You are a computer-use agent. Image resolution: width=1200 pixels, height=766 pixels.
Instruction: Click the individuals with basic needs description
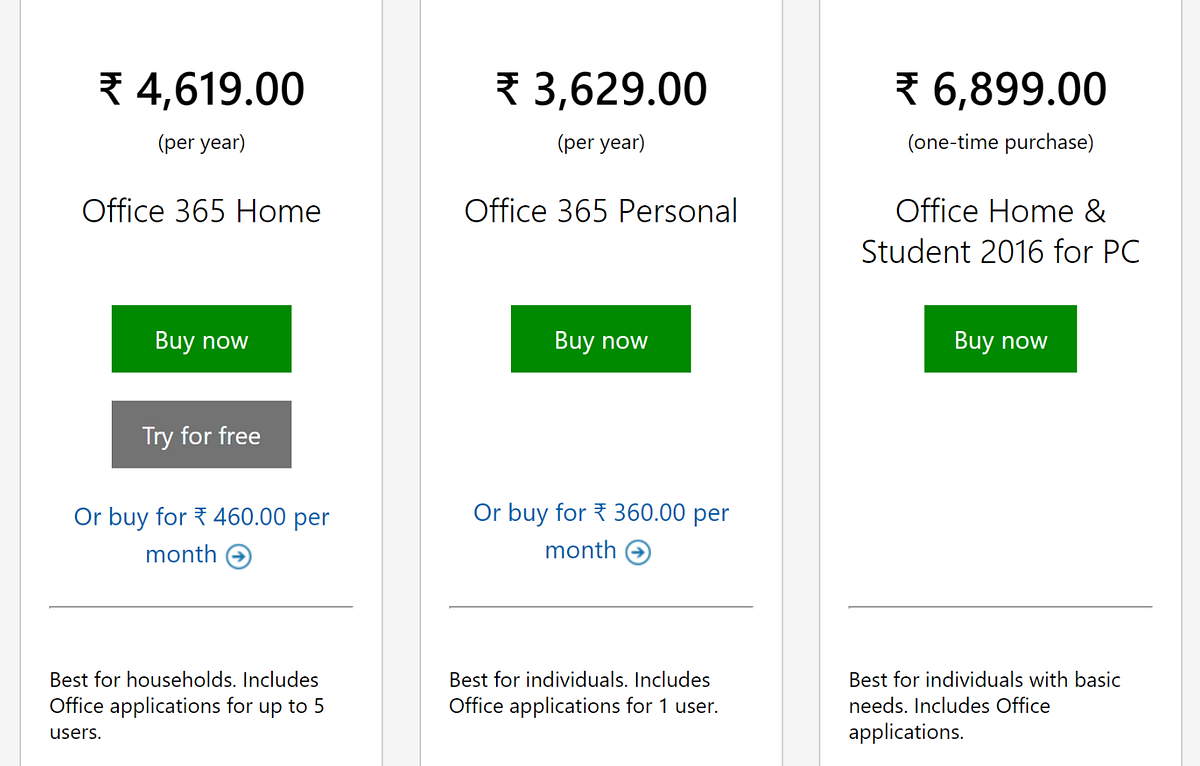[x=985, y=706]
